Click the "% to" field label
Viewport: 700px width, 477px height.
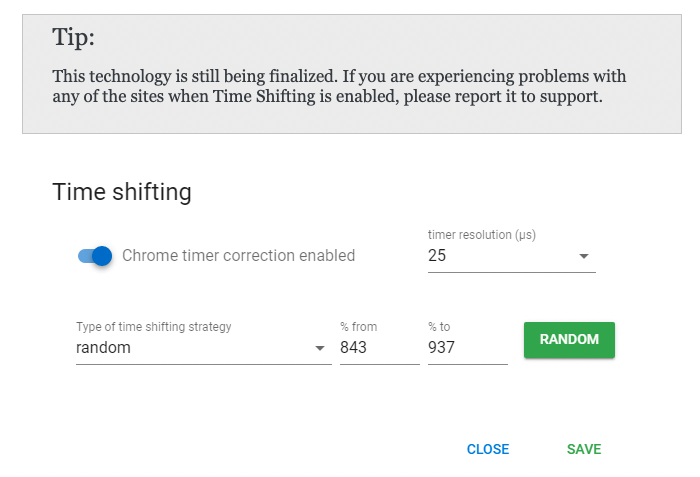pyautogui.click(x=440, y=327)
